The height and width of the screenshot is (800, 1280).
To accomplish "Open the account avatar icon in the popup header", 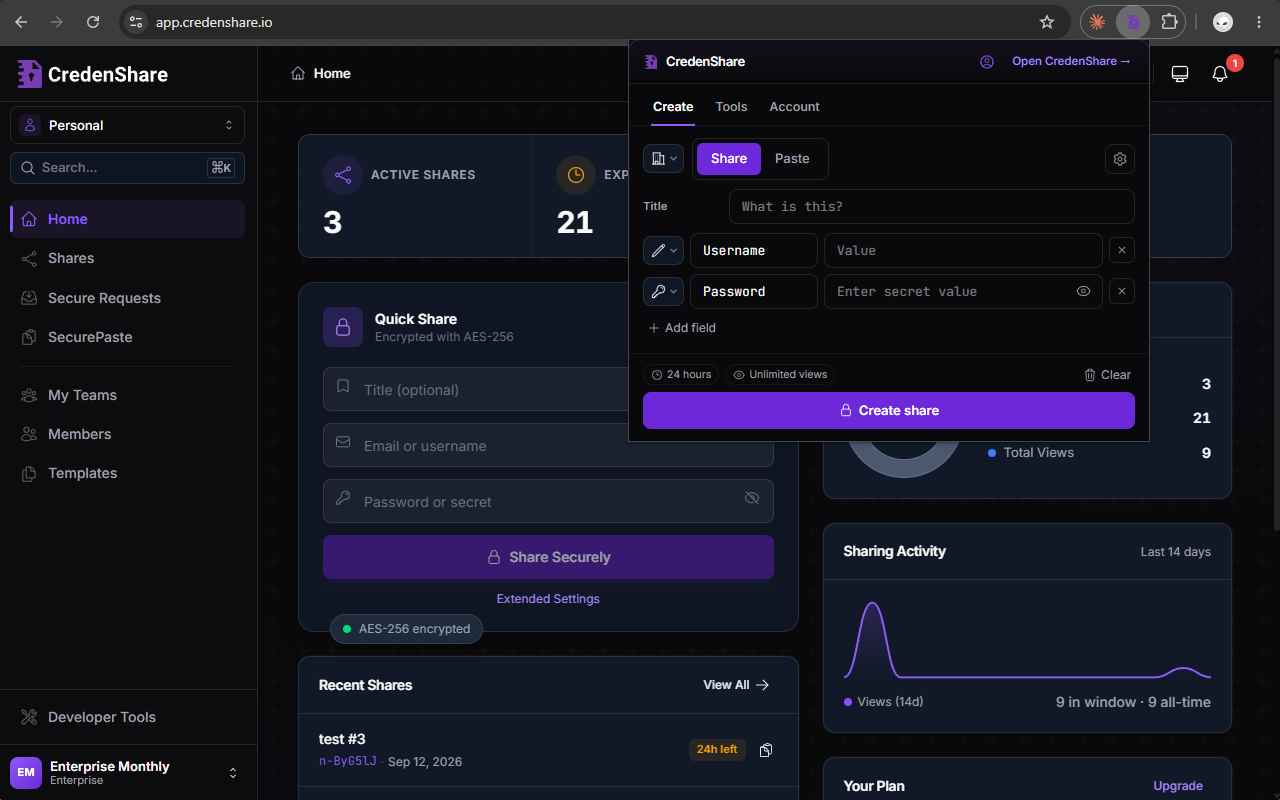I will 987,61.
